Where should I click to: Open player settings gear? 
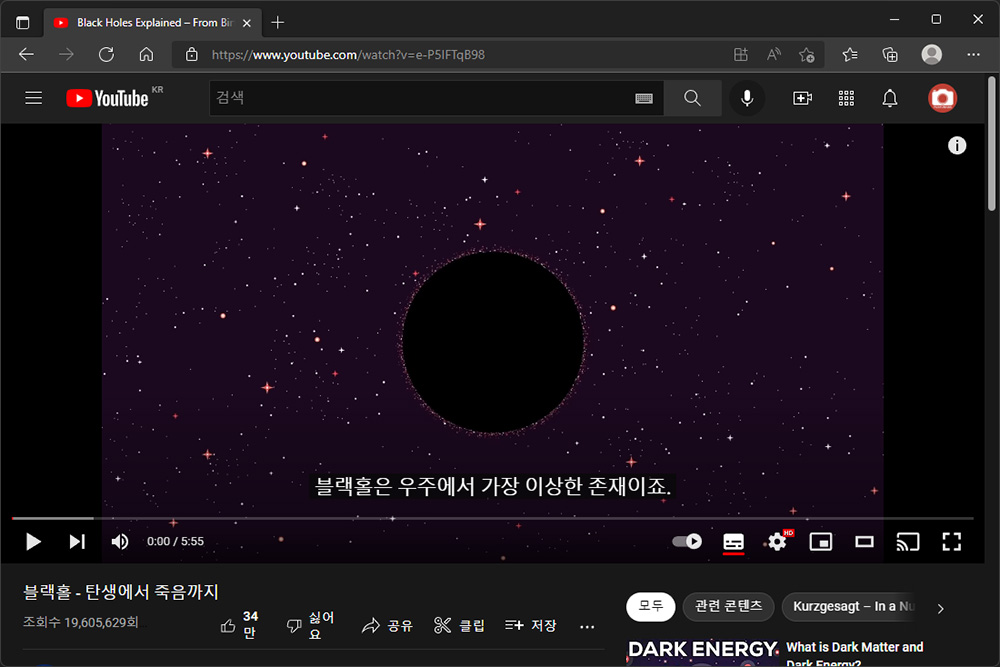click(777, 542)
